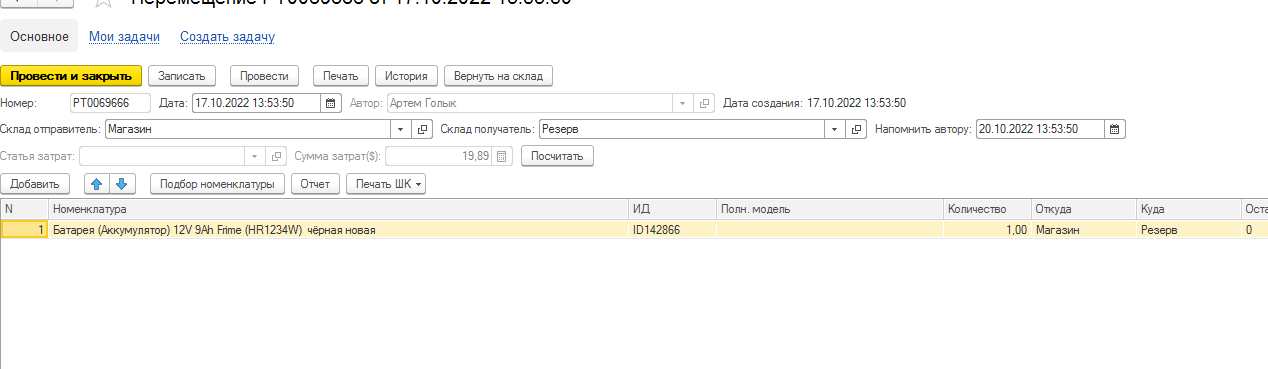
Task: Select Куда cell Резерв in row
Action: tap(1188, 230)
